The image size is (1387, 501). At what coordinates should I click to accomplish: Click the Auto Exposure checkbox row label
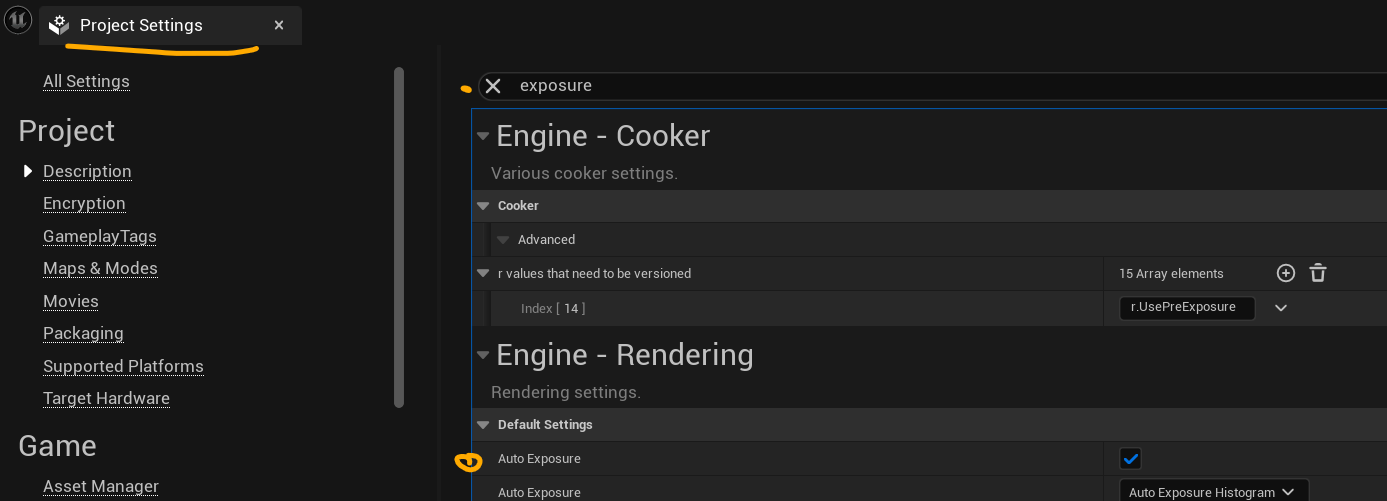click(539, 459)
